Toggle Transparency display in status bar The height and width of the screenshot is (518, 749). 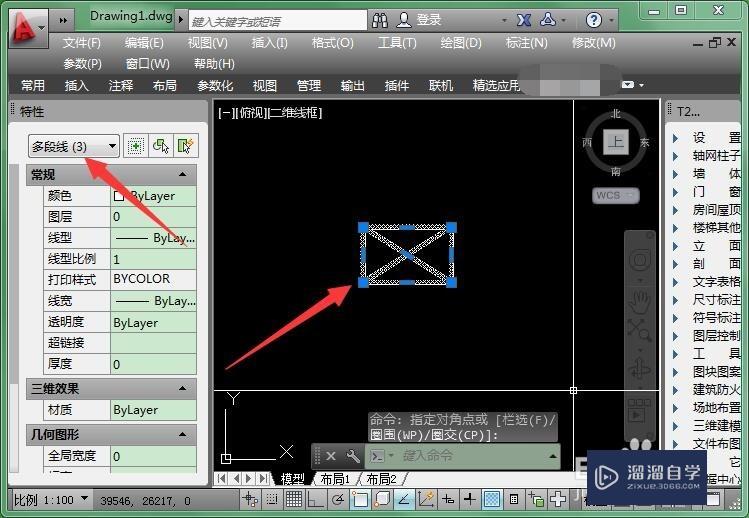pos(492,500)
